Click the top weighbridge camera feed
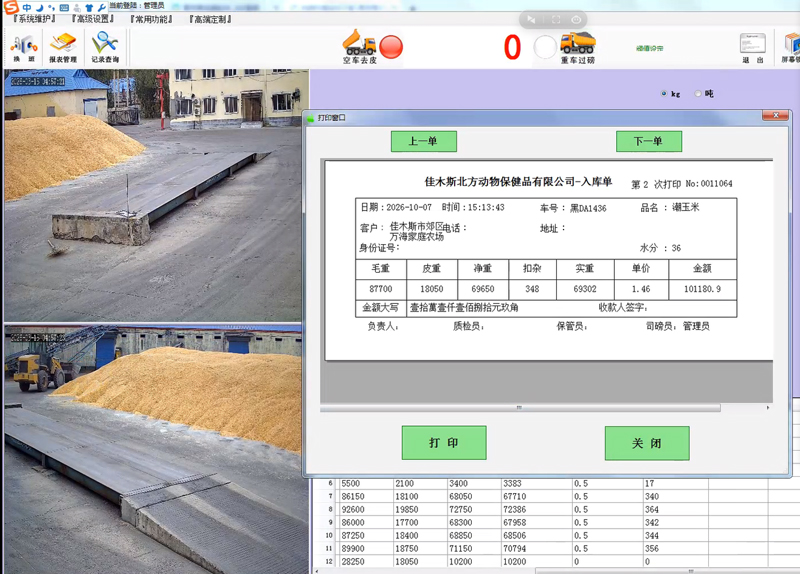This screenshot has width=800, height=574. pyautogui.click(x=156, y=195)
